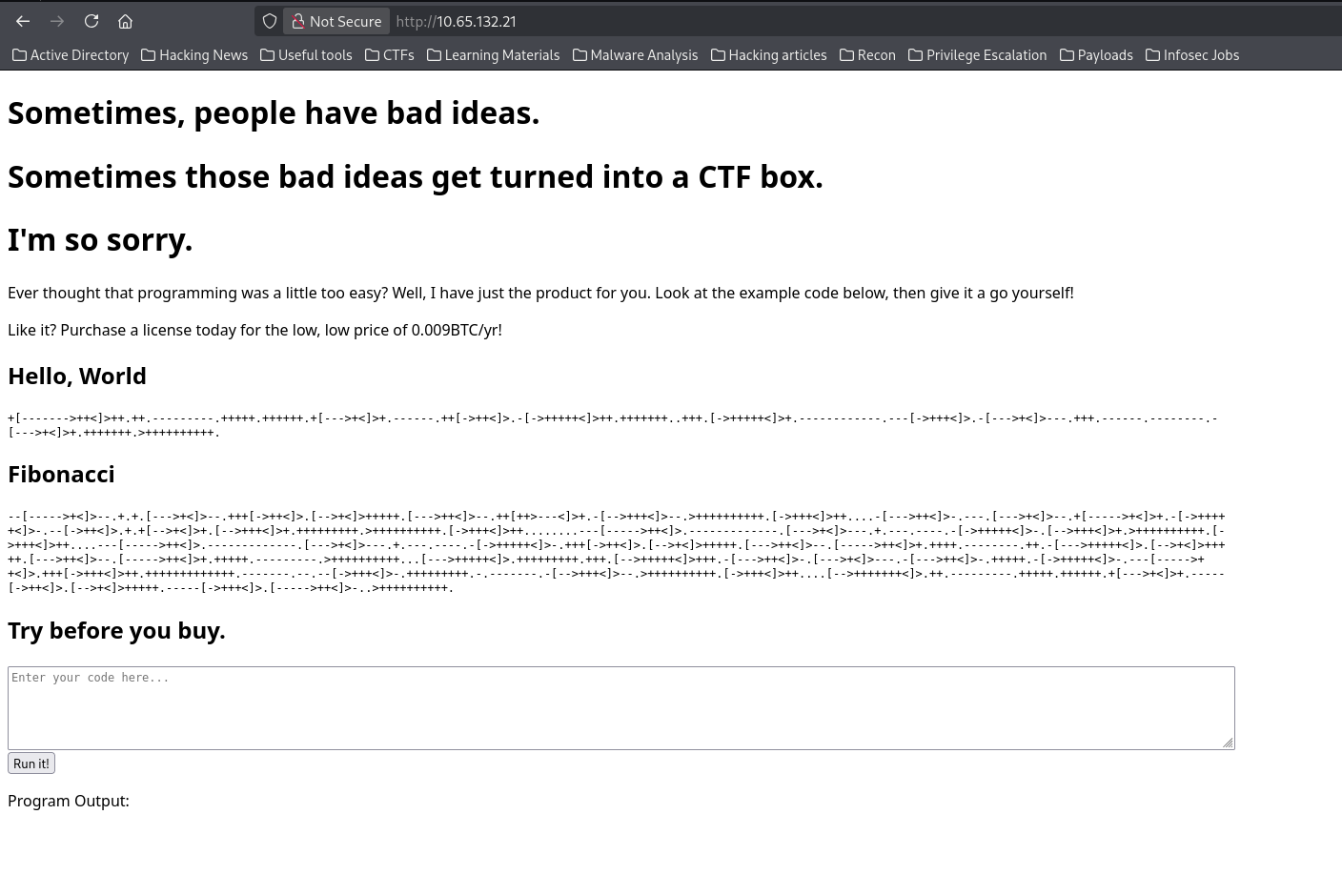1342x896 pixels.
Task: Click the Useful tools folder icon
Action: tap(268, 54)
